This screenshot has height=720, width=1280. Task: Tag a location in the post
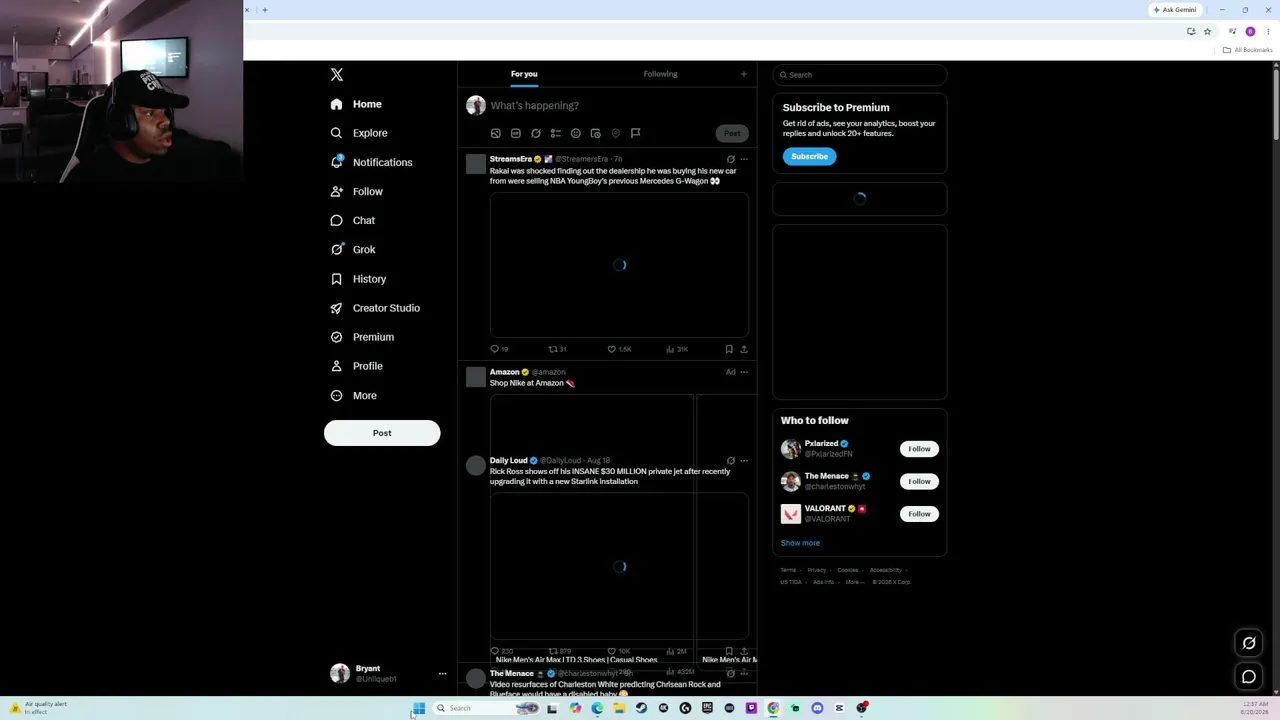(616, 133)
